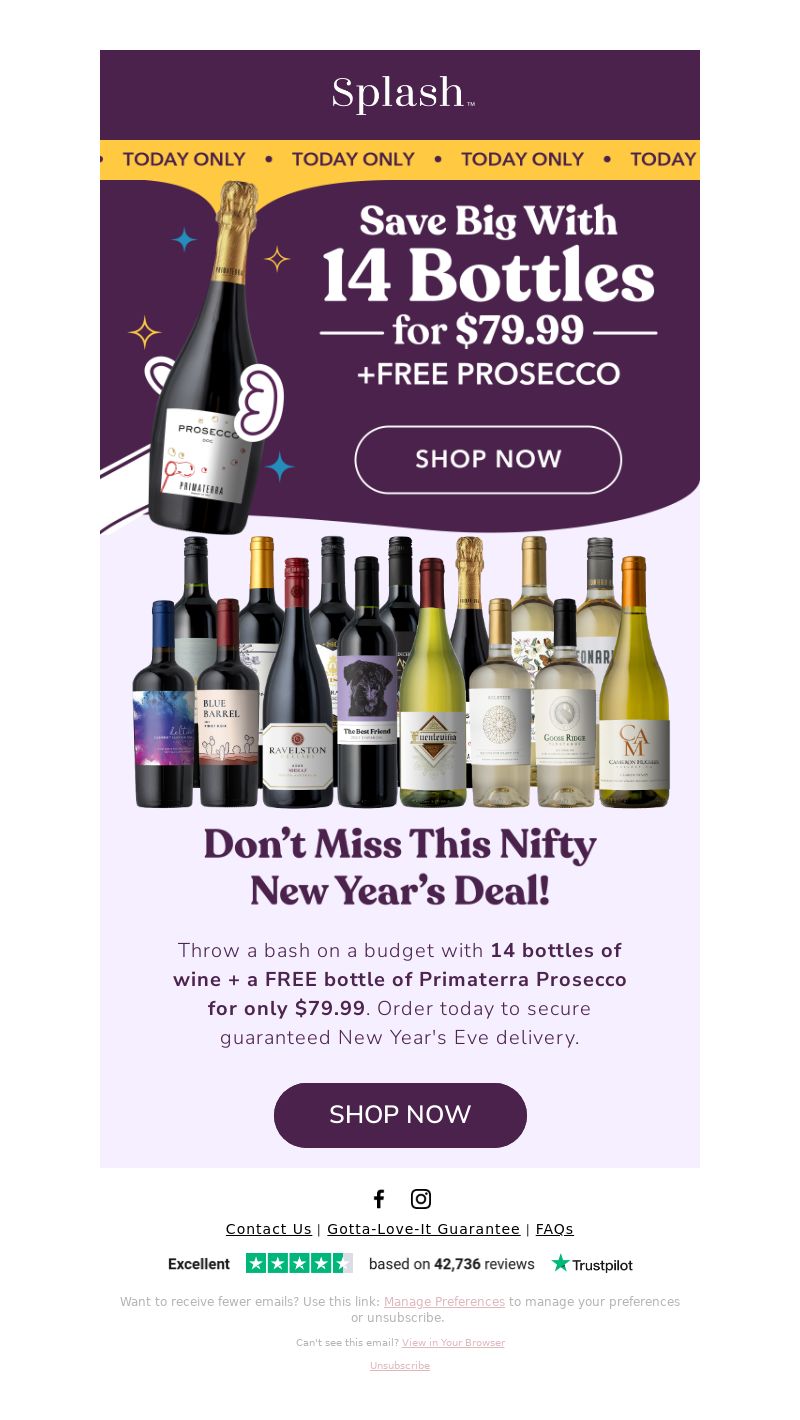The image size is (800, 1420).
Task: Click the TODAY ONLY yellow banner
Action: click(x=400, y=160)
